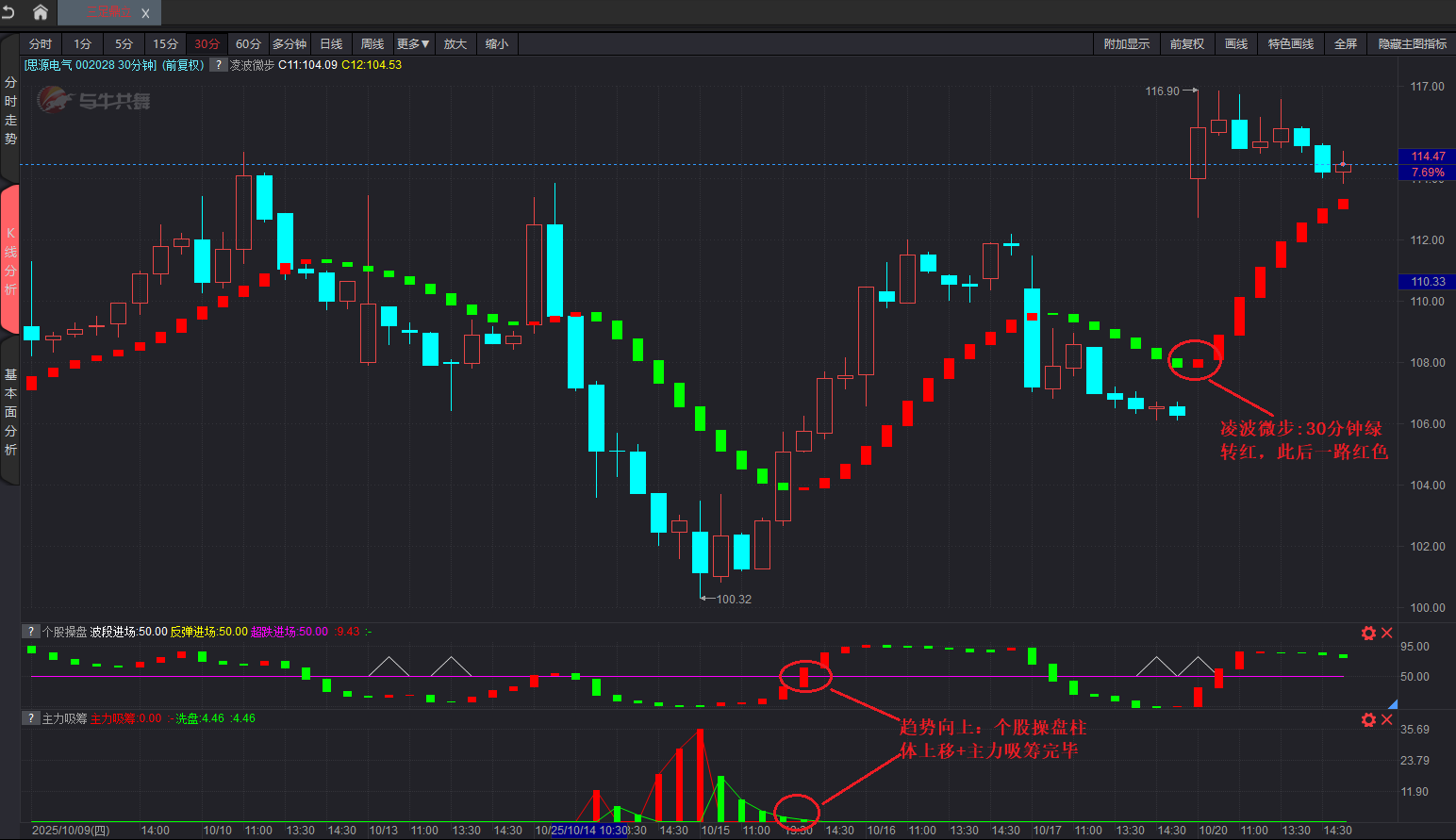This screenshot has height=840, width=1456.
Task: Switch to 日线 daily chart
Action: [x=331, y=44]
